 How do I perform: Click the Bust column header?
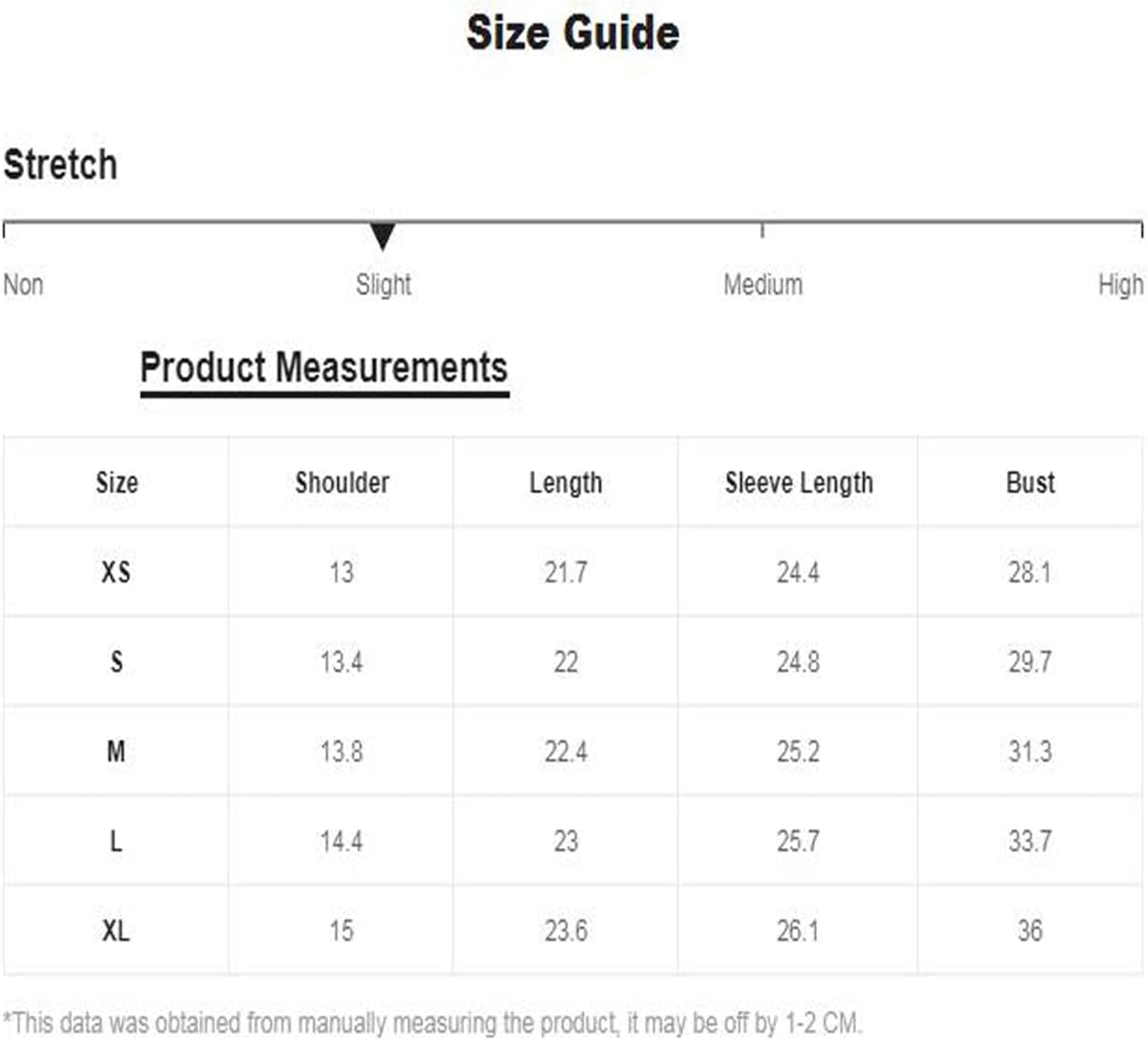click(x=1030, y=482)
